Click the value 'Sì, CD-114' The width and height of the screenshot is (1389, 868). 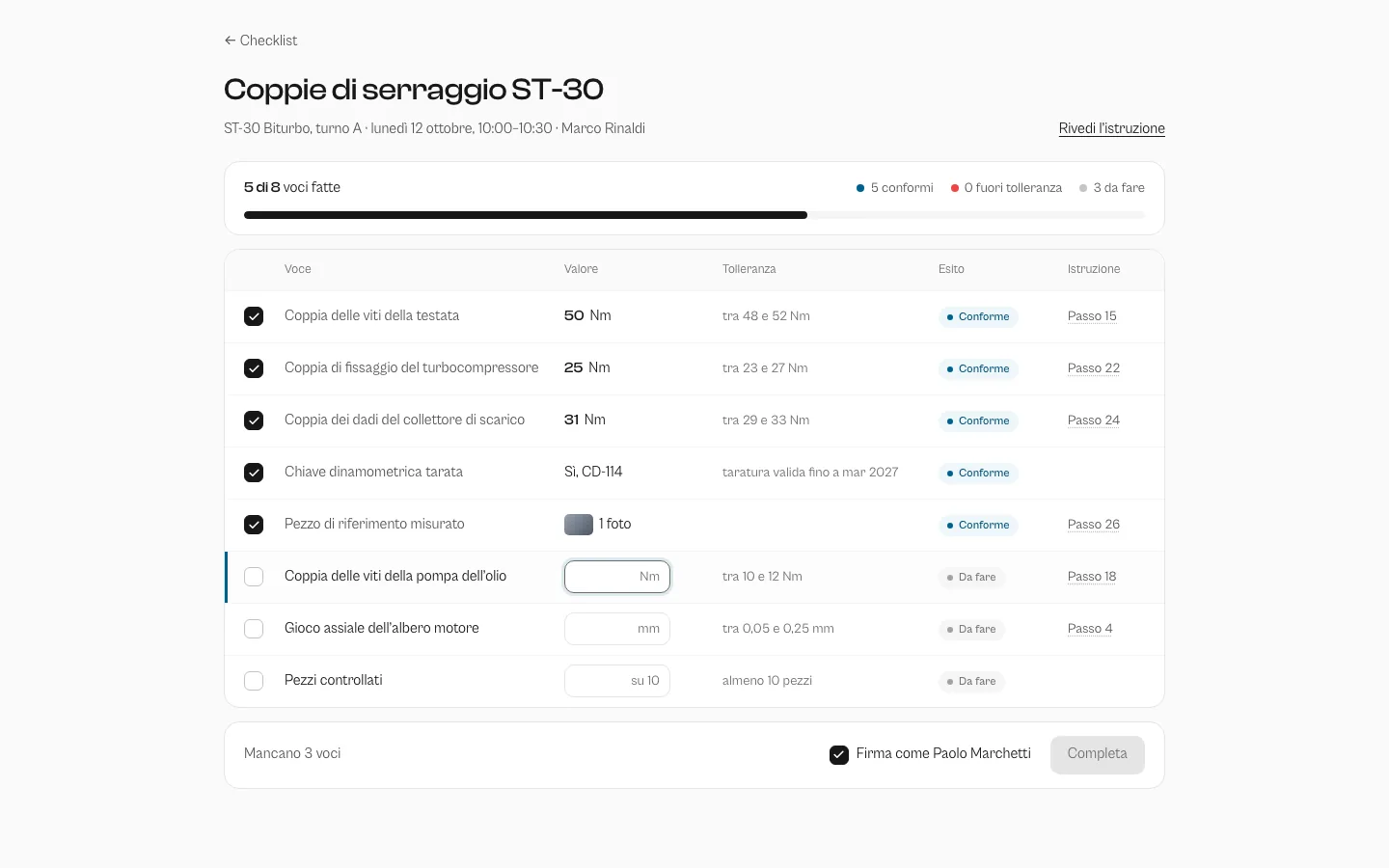[x=593, y=473]
